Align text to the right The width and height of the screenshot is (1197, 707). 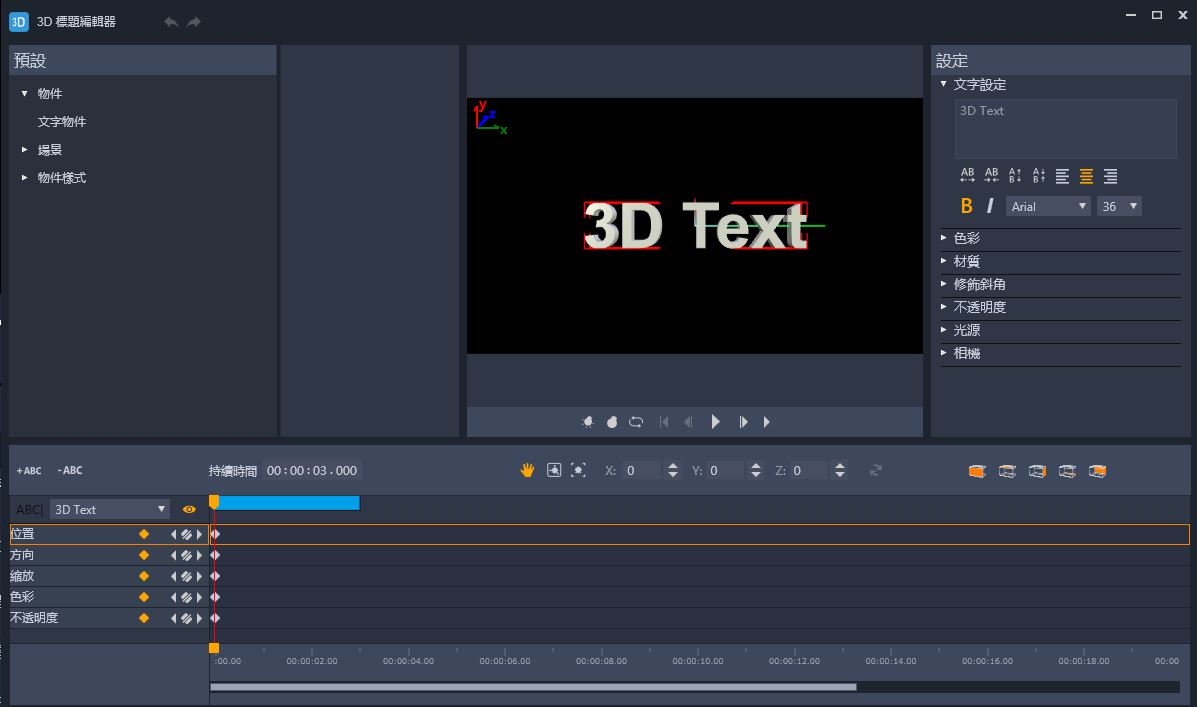pyautogui.click(x=1110, y=176)
